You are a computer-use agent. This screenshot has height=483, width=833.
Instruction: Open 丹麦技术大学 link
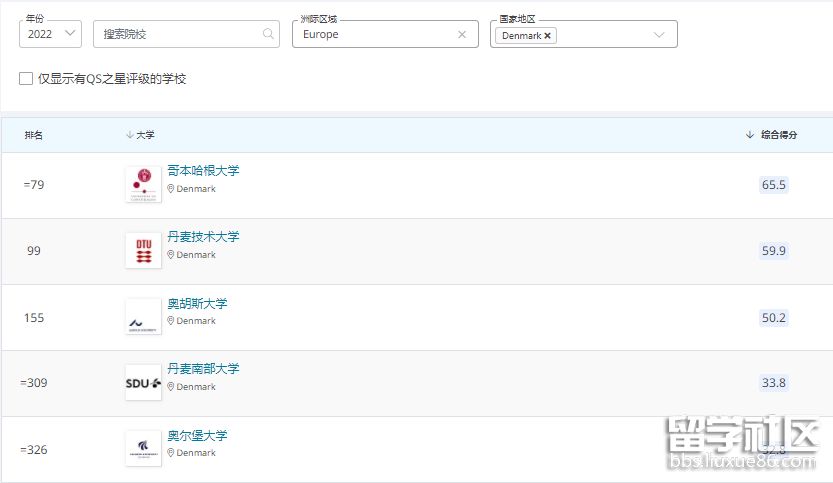203,236
